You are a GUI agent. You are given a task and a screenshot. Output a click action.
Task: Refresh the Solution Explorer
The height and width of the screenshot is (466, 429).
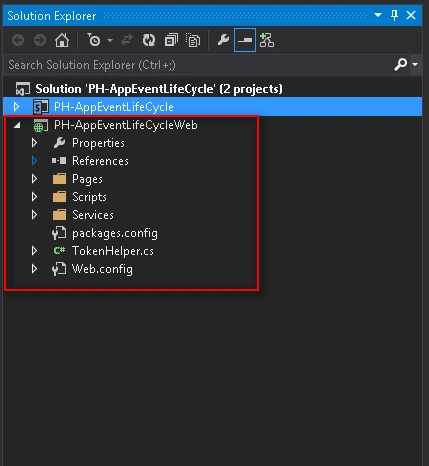pos(149,40)
